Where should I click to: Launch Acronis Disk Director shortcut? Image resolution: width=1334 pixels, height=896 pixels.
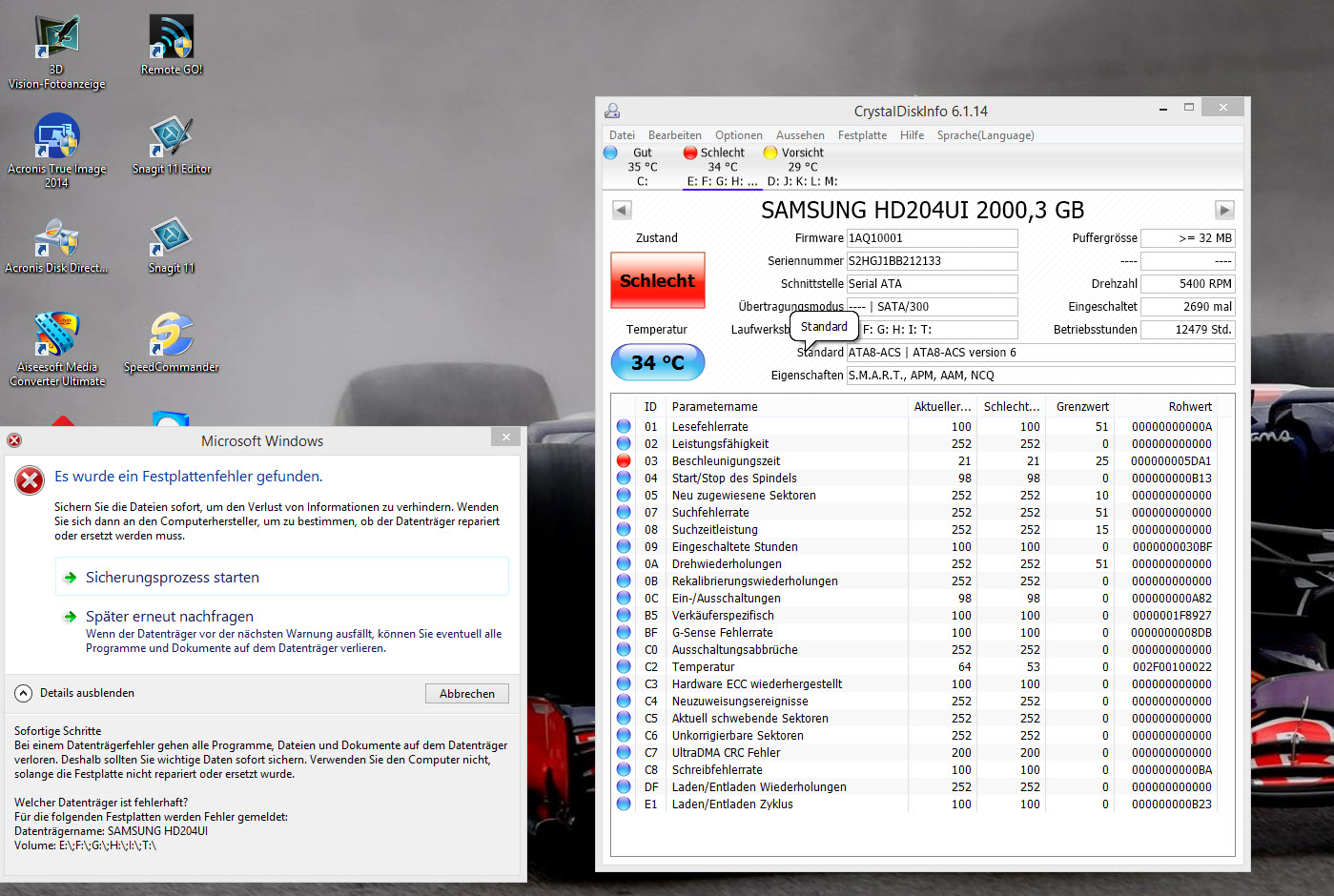tap(56, 244)
